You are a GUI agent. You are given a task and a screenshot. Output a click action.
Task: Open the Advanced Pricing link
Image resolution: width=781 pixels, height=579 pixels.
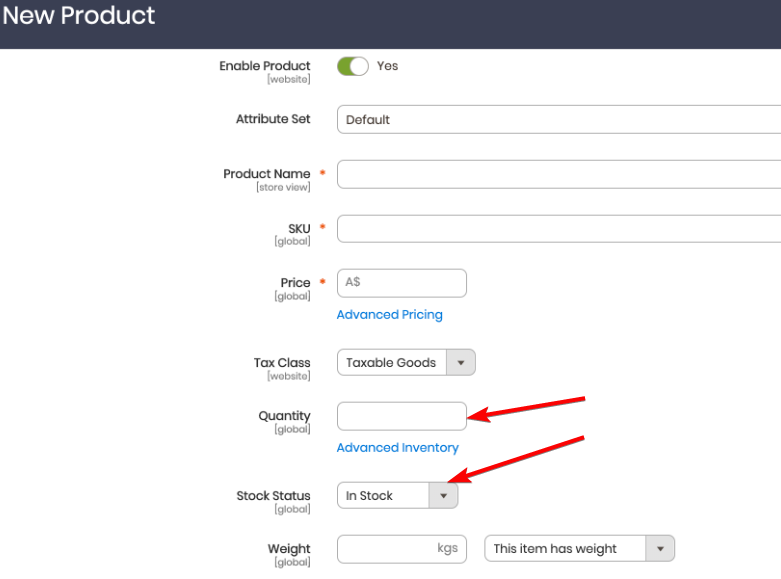pyautogui.click(x=390, y=314)
